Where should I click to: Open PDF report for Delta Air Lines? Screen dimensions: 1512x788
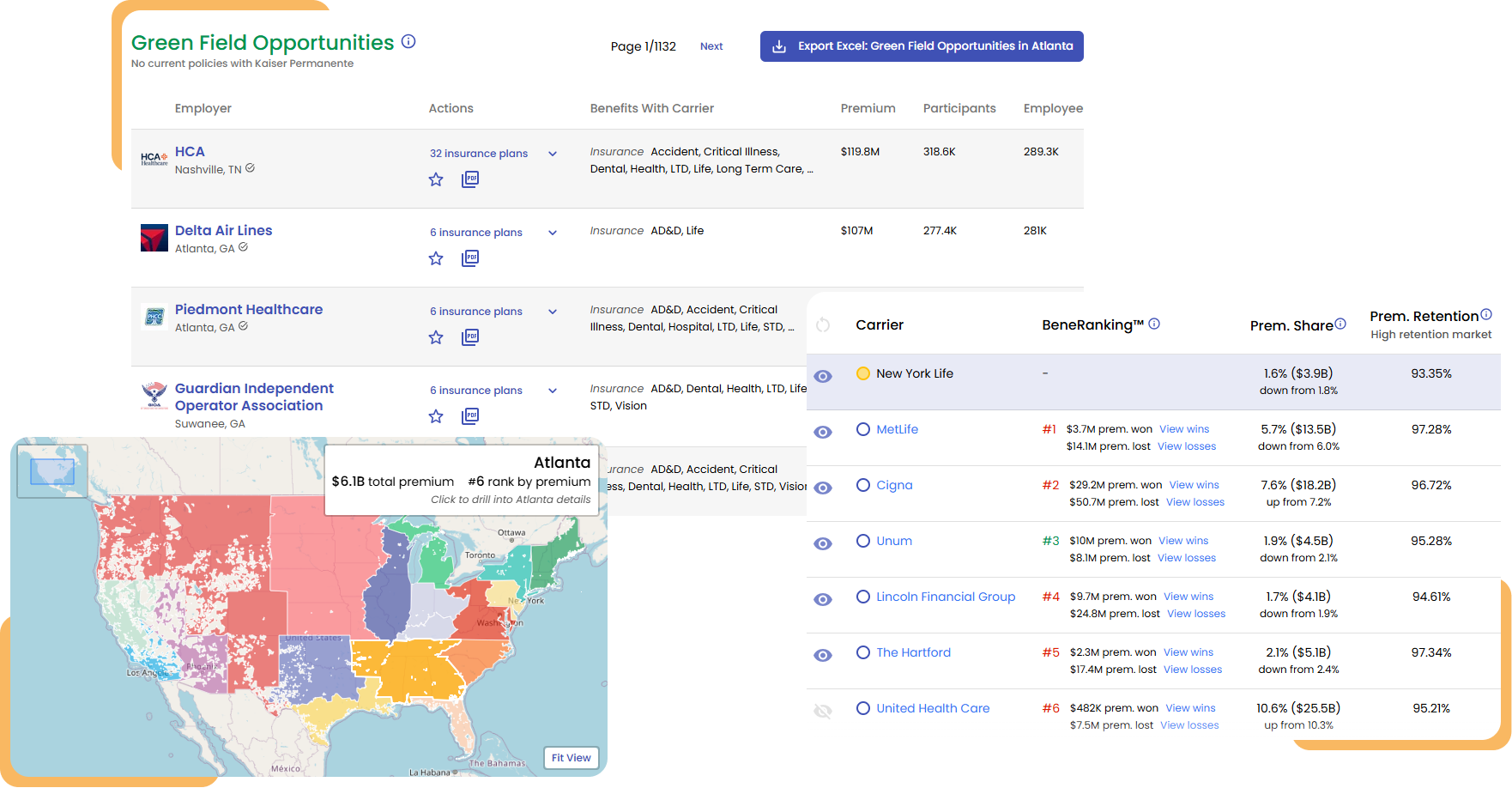[470, 258]
